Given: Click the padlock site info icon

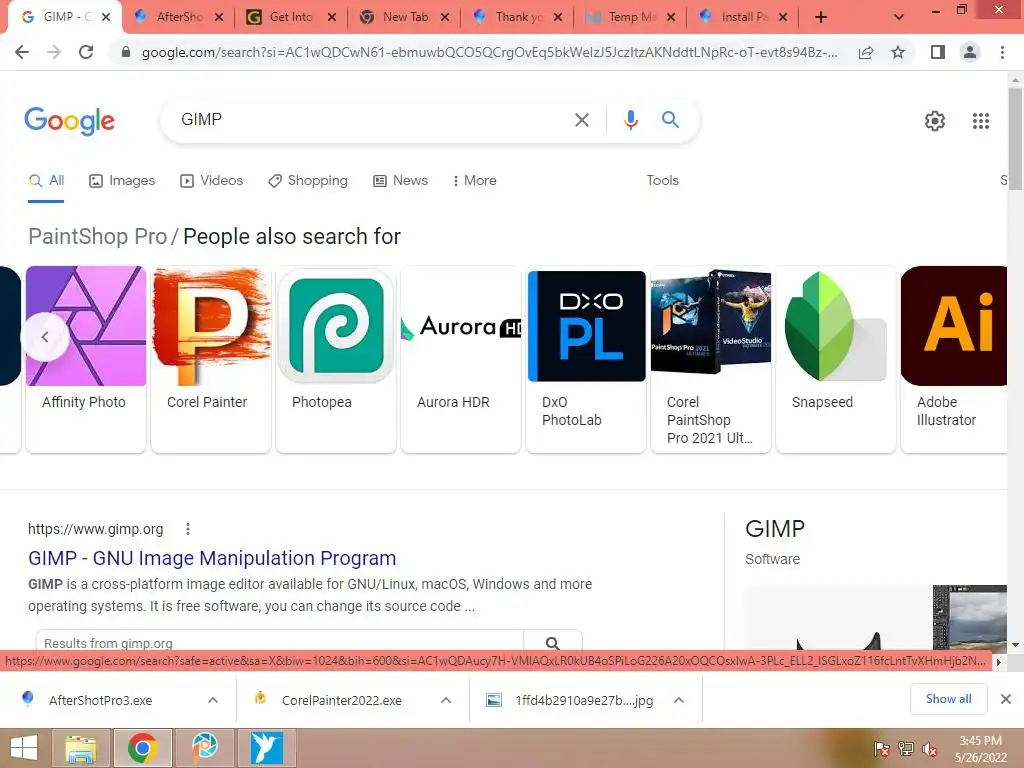Looking at the screenshot, I should click(125, 52).
